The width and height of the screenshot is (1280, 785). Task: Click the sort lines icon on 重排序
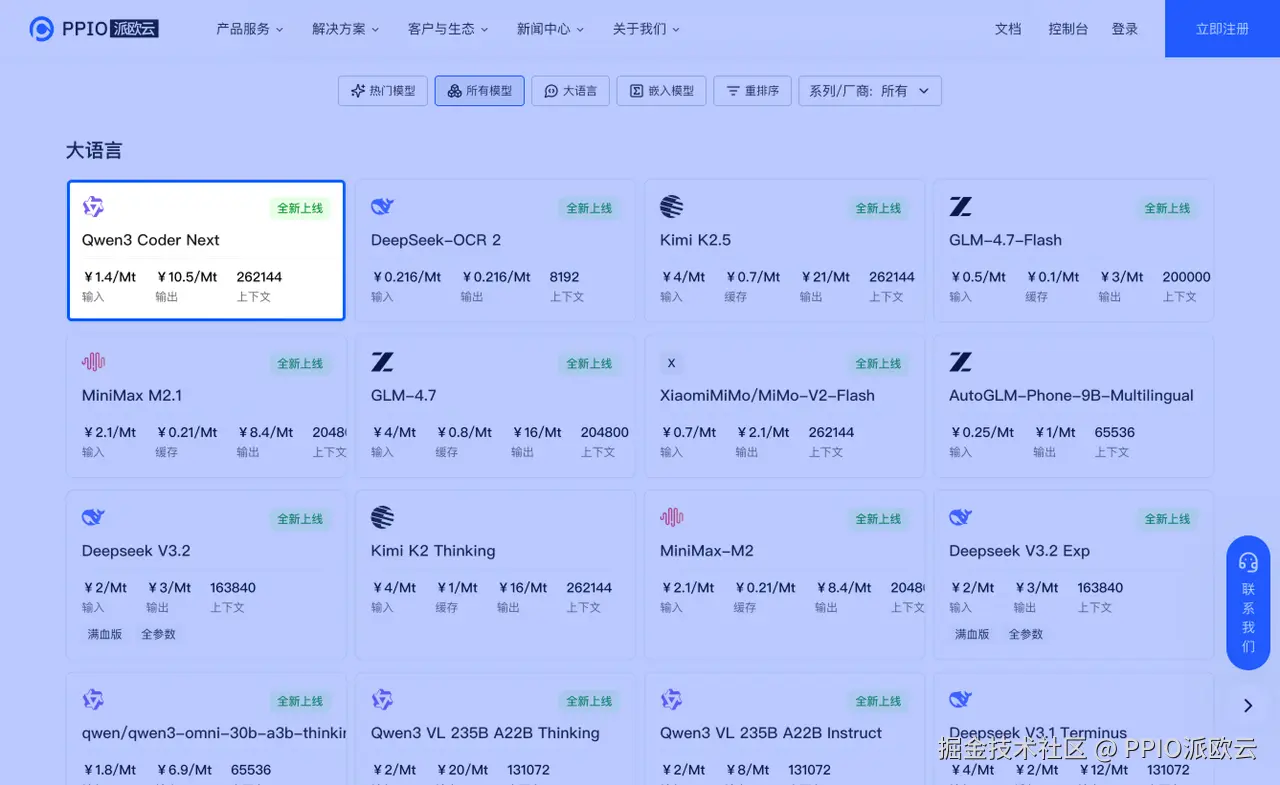click(x=732, y=91)
